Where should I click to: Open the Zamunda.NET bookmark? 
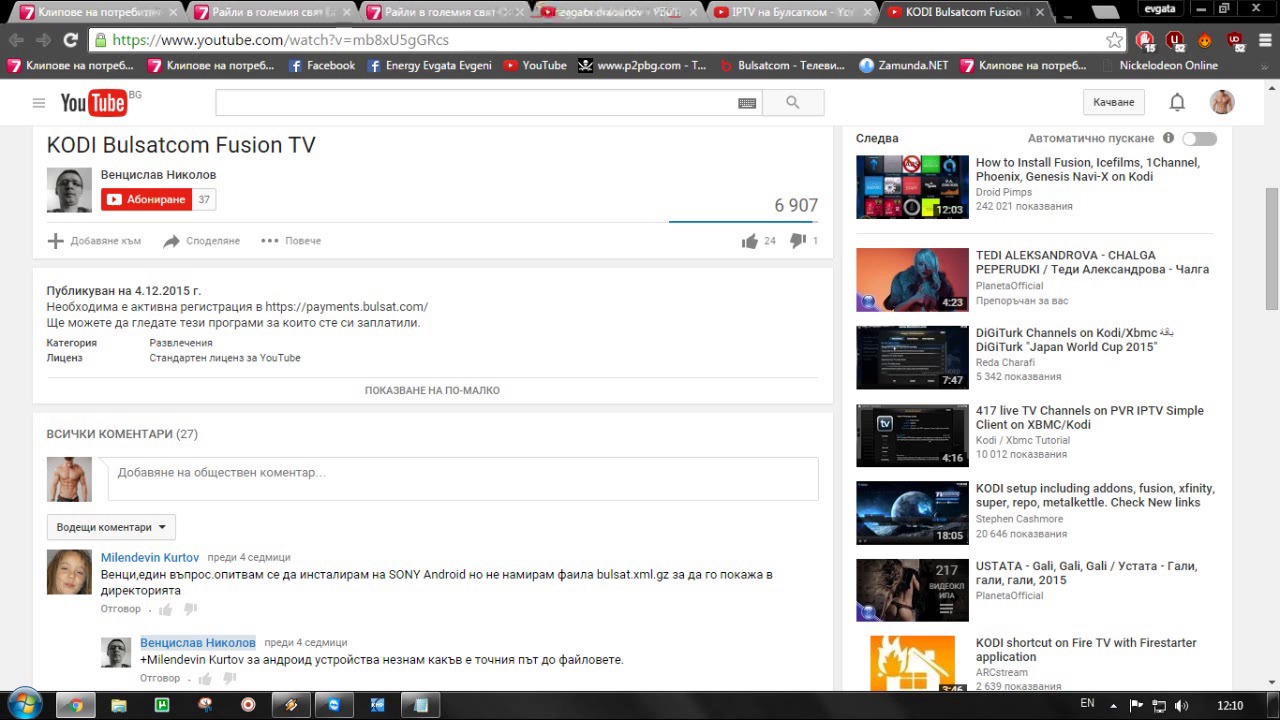pyautogui.click(x=903, y=66)
